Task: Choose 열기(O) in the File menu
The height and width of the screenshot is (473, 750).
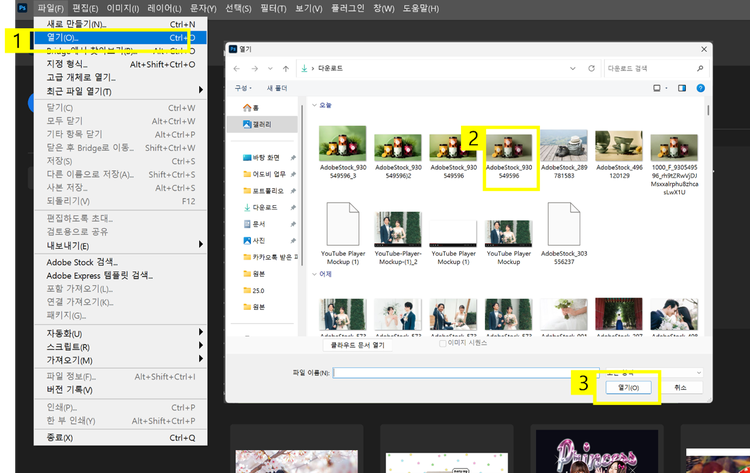Action: pos(121,37)
